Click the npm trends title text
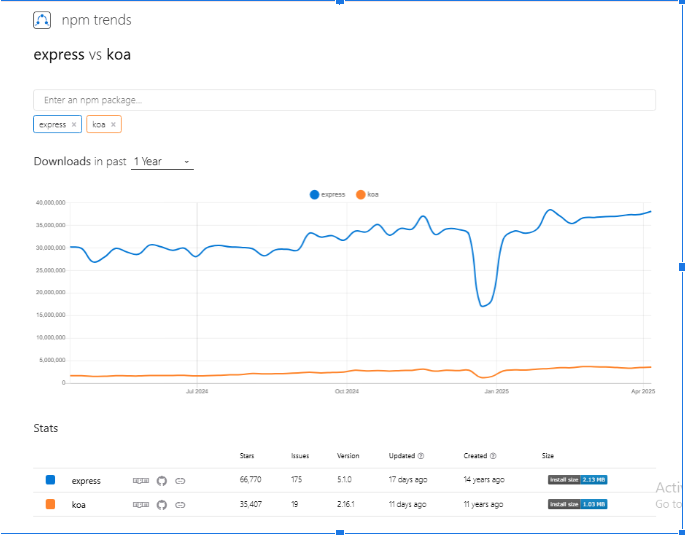The width and height of the screenshot is (685, 535). click(x=96, y=20)
